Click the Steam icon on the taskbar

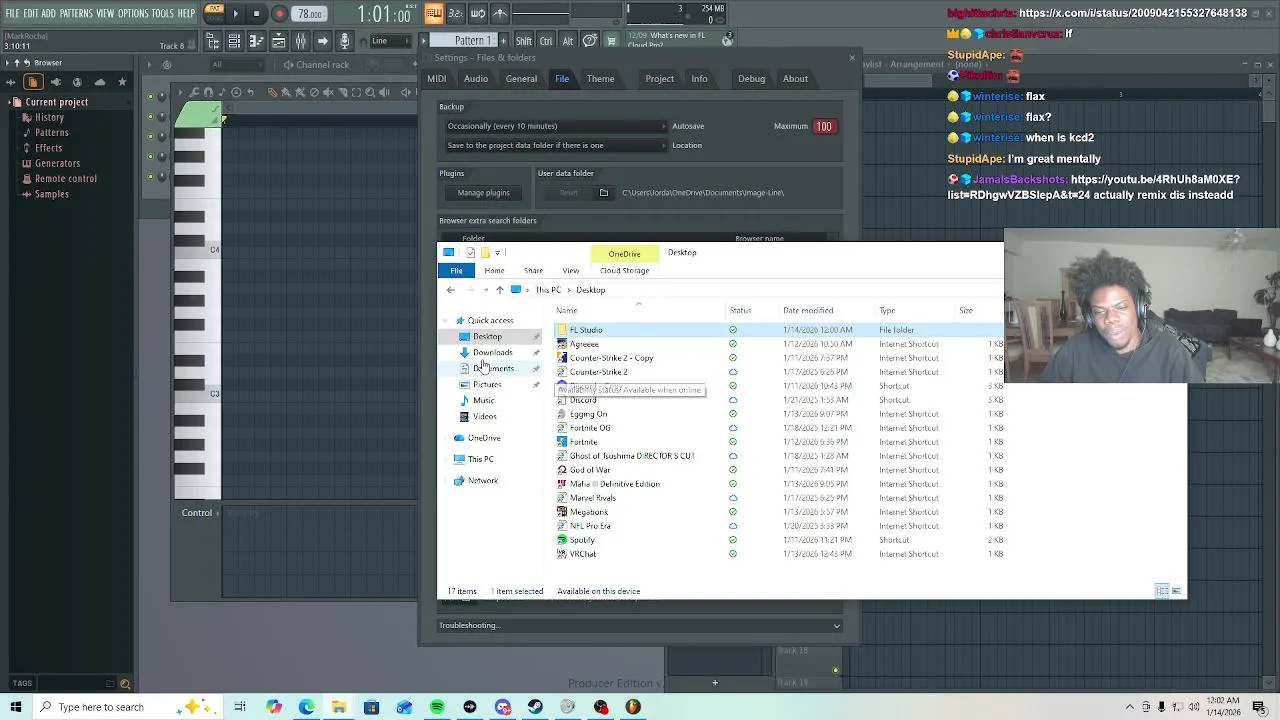tap(535, 707)
